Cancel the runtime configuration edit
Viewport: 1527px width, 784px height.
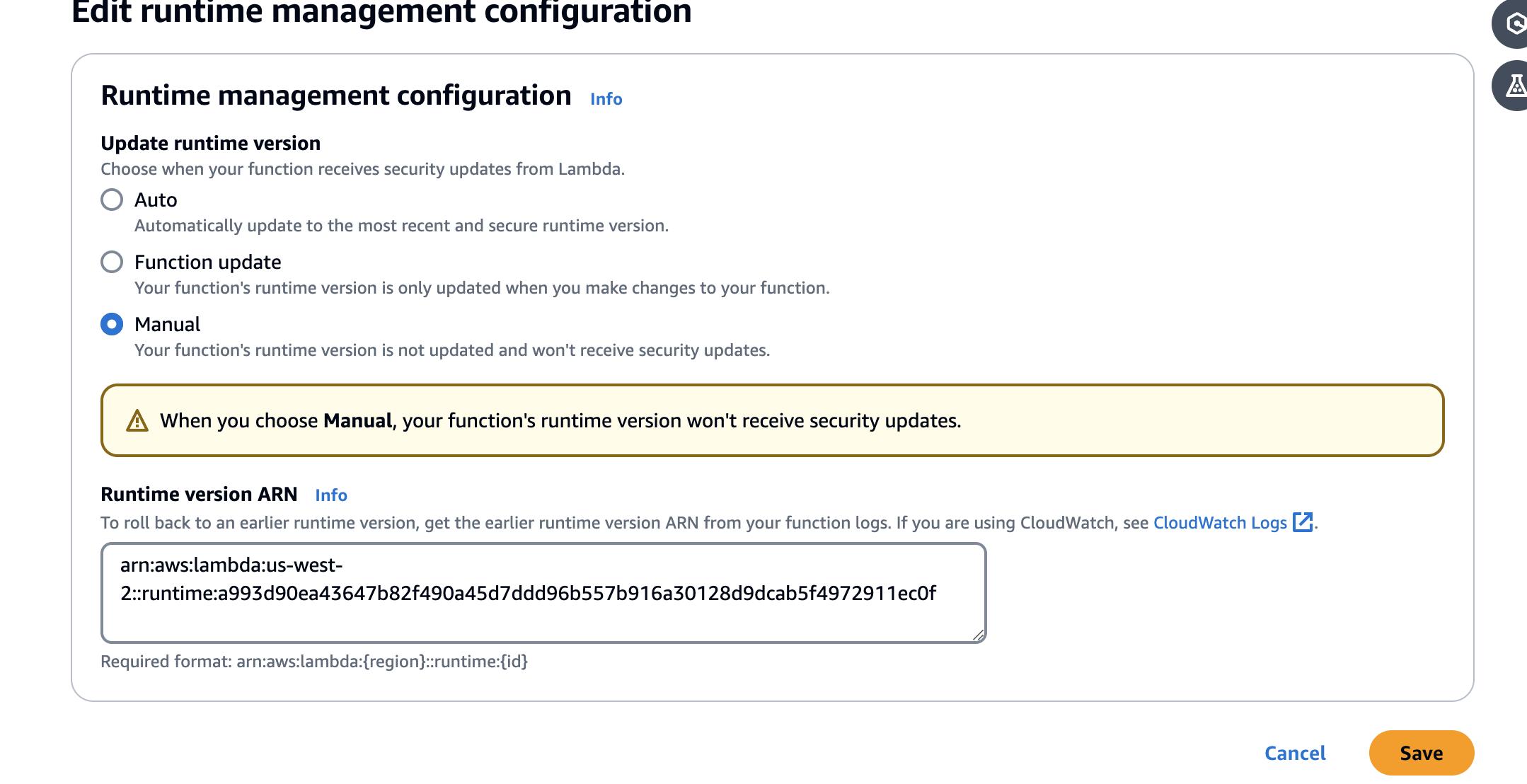[1295, 753]
